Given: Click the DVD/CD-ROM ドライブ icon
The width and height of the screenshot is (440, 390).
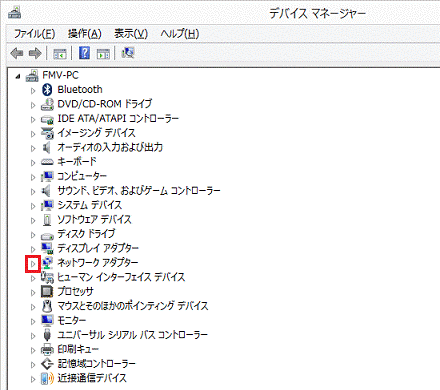Looking at the screenshot, I should (47, 104).
